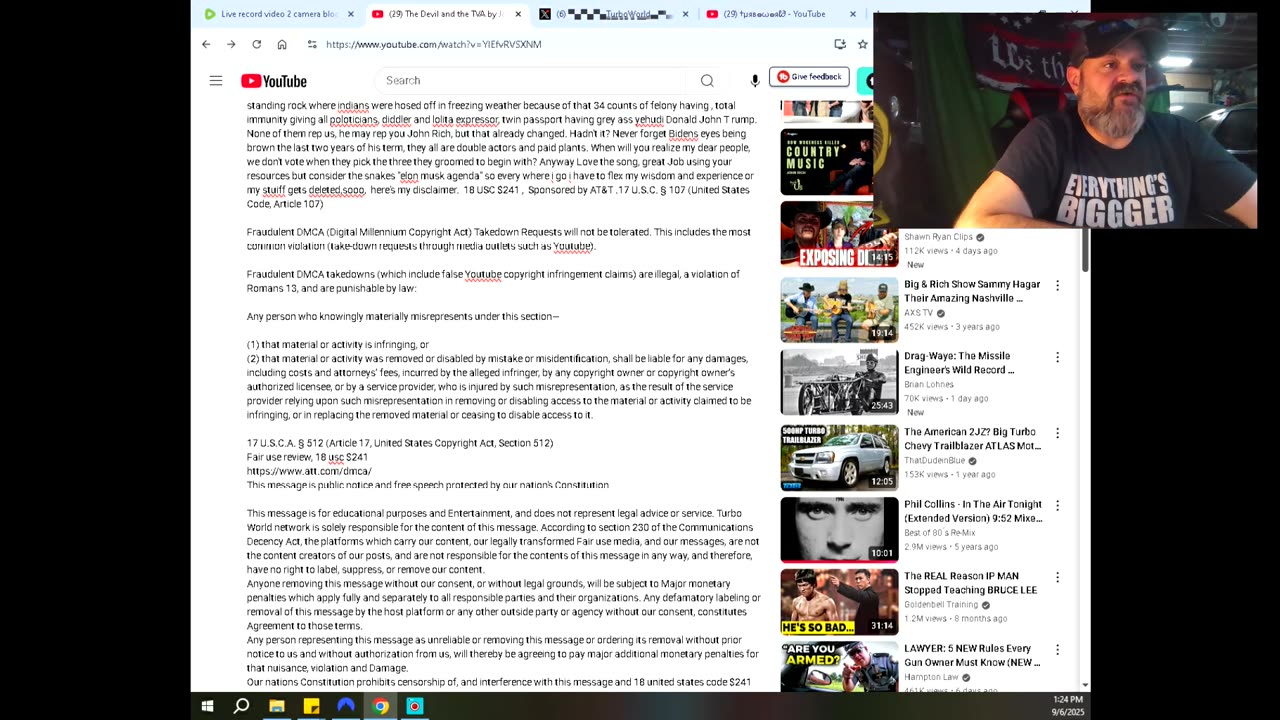Open the Windows Start menu
1280x720 pixels.
[x=207, y=706]
